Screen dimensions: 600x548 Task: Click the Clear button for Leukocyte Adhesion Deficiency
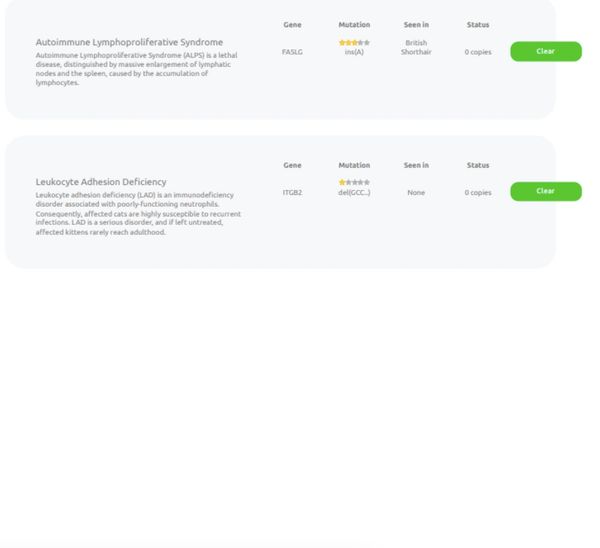point(545,191)
